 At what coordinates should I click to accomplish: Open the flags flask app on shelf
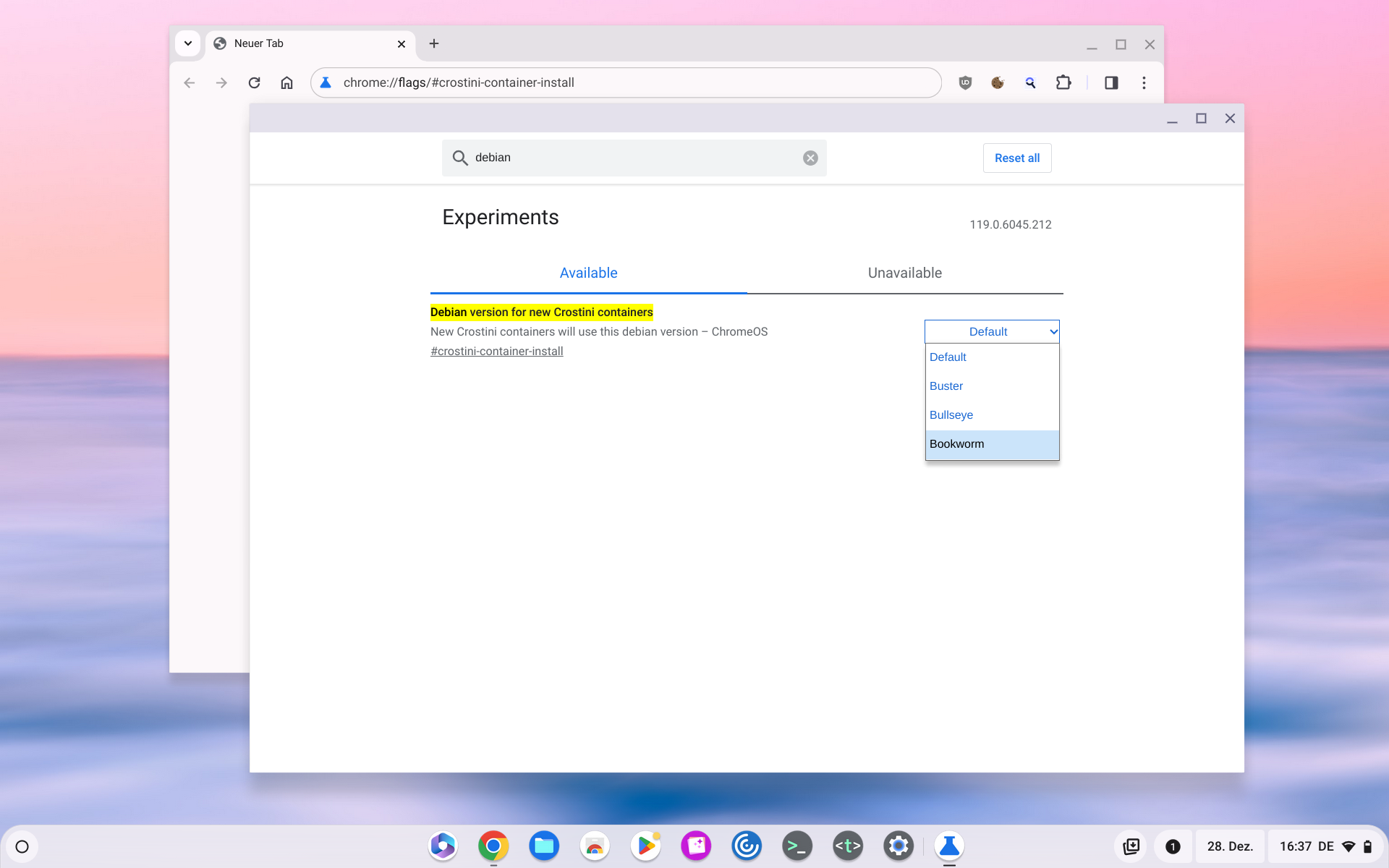pyautogui.click(x=949, y=846)
